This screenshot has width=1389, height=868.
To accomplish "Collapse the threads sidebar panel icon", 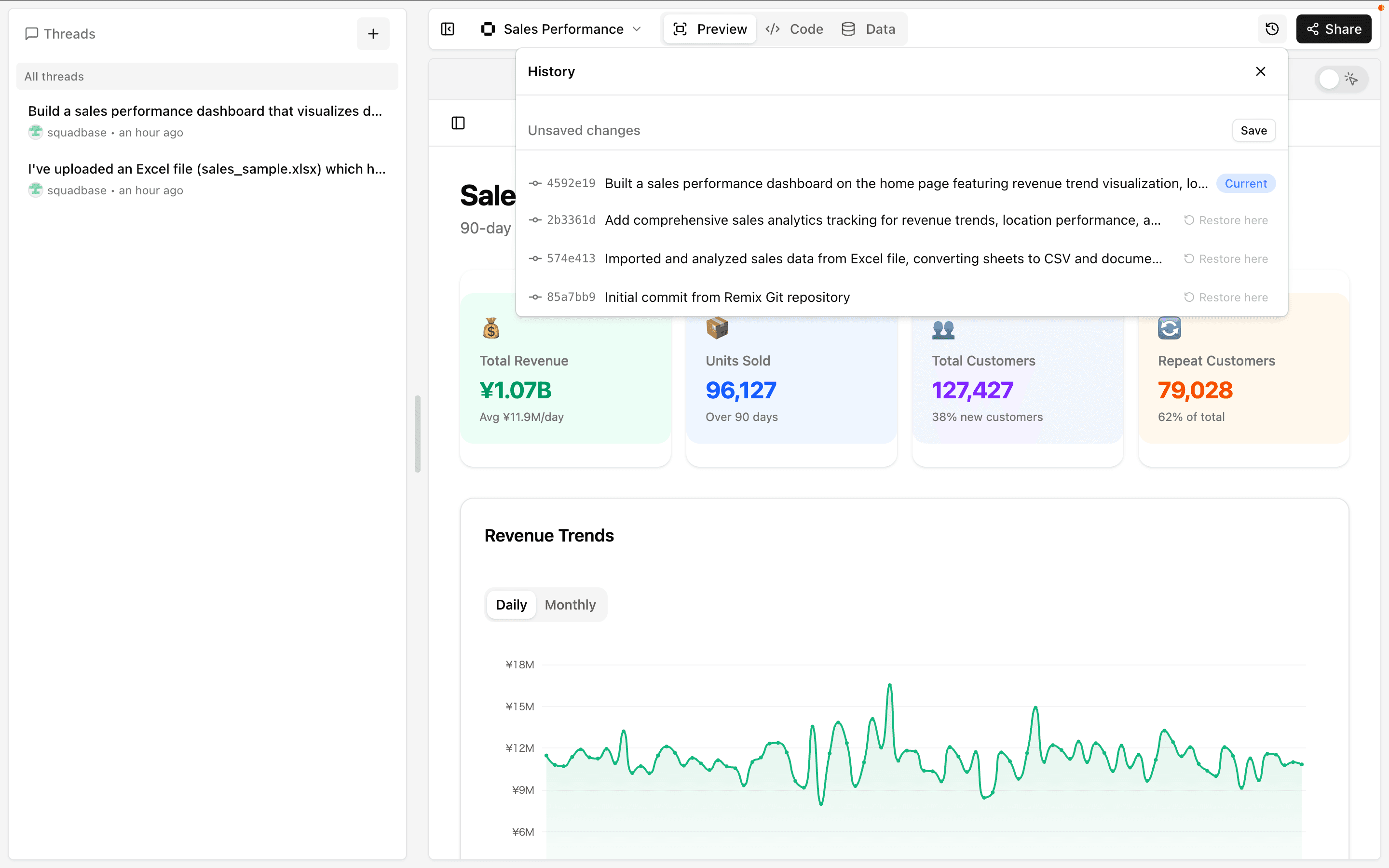I will click(448, 29).
